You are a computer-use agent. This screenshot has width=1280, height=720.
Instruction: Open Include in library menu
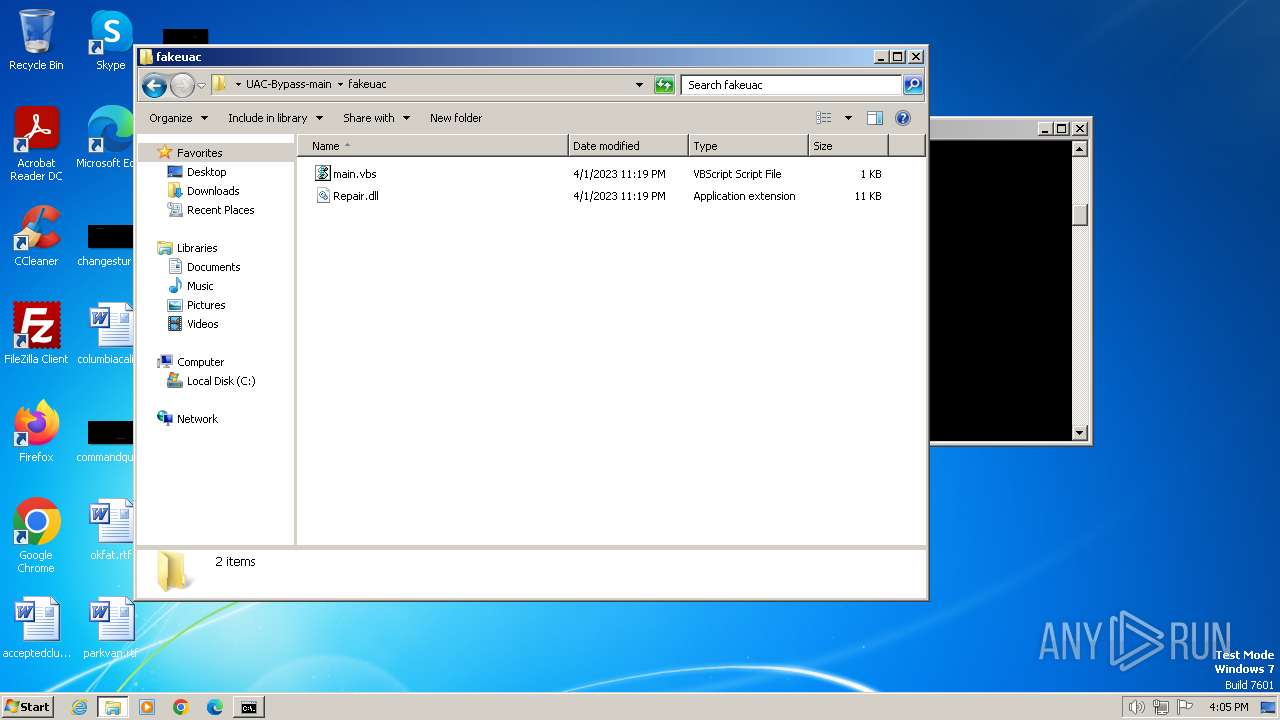[275, 118]
